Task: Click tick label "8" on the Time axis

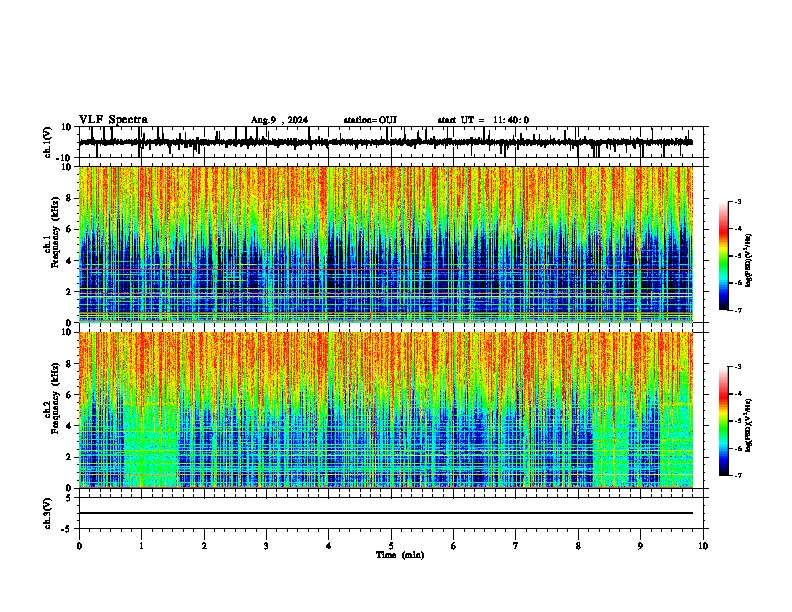Action: click(578, 546)
